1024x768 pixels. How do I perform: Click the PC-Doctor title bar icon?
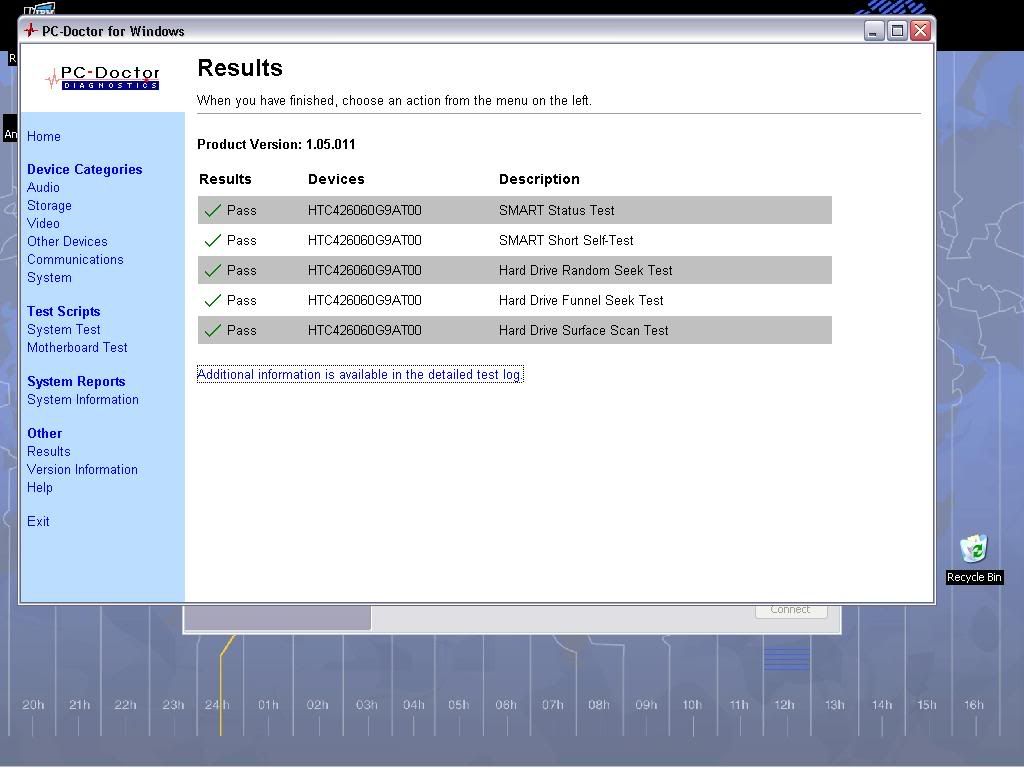pos(30,31)
